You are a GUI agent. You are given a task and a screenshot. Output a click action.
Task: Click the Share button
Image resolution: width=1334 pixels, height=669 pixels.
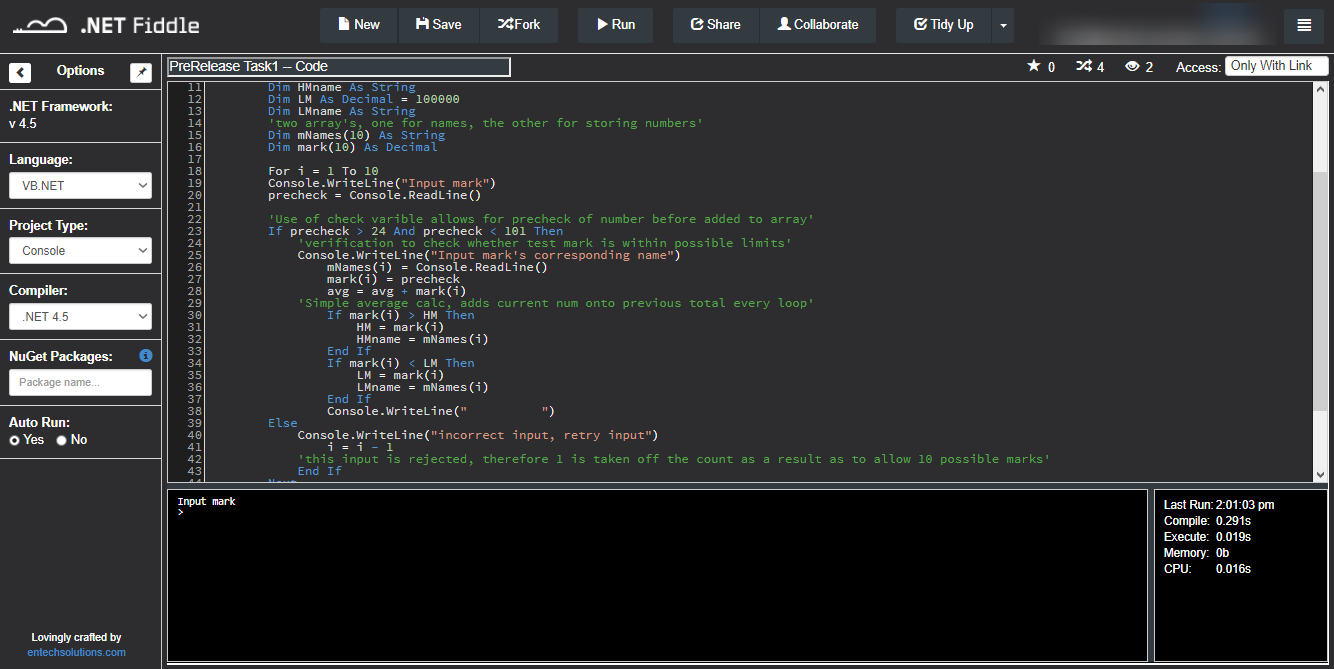click(714, 25)
